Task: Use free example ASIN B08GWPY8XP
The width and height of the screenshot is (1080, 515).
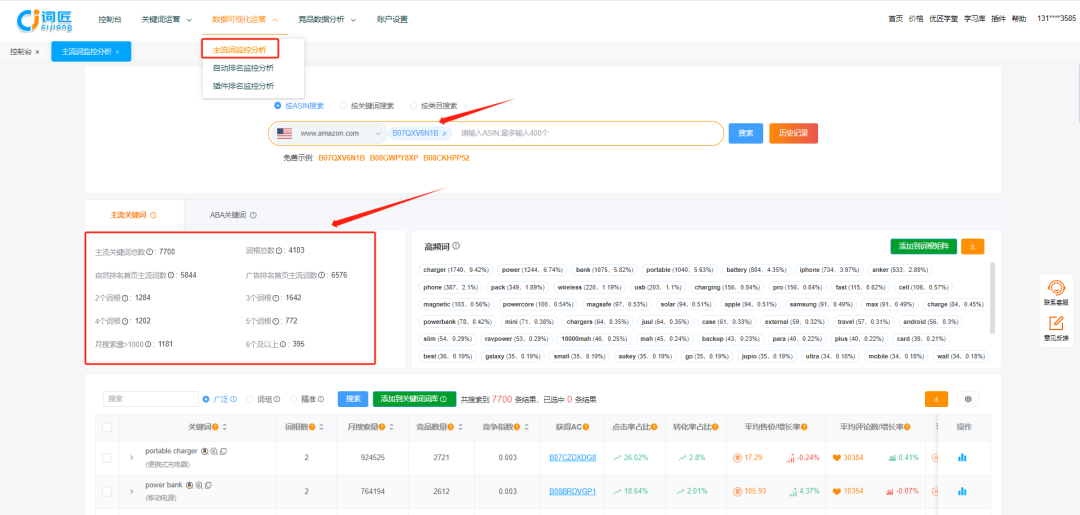Action: 394,158
